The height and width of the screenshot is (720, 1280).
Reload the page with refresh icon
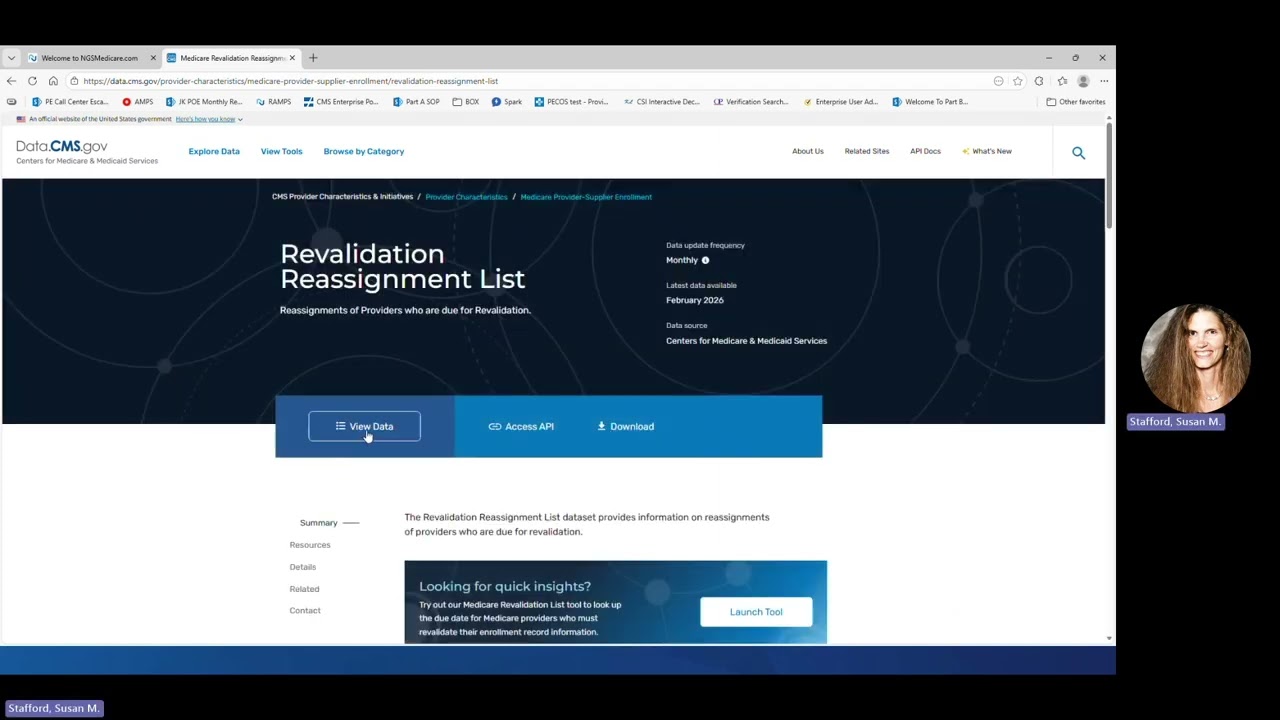[32, 81]
